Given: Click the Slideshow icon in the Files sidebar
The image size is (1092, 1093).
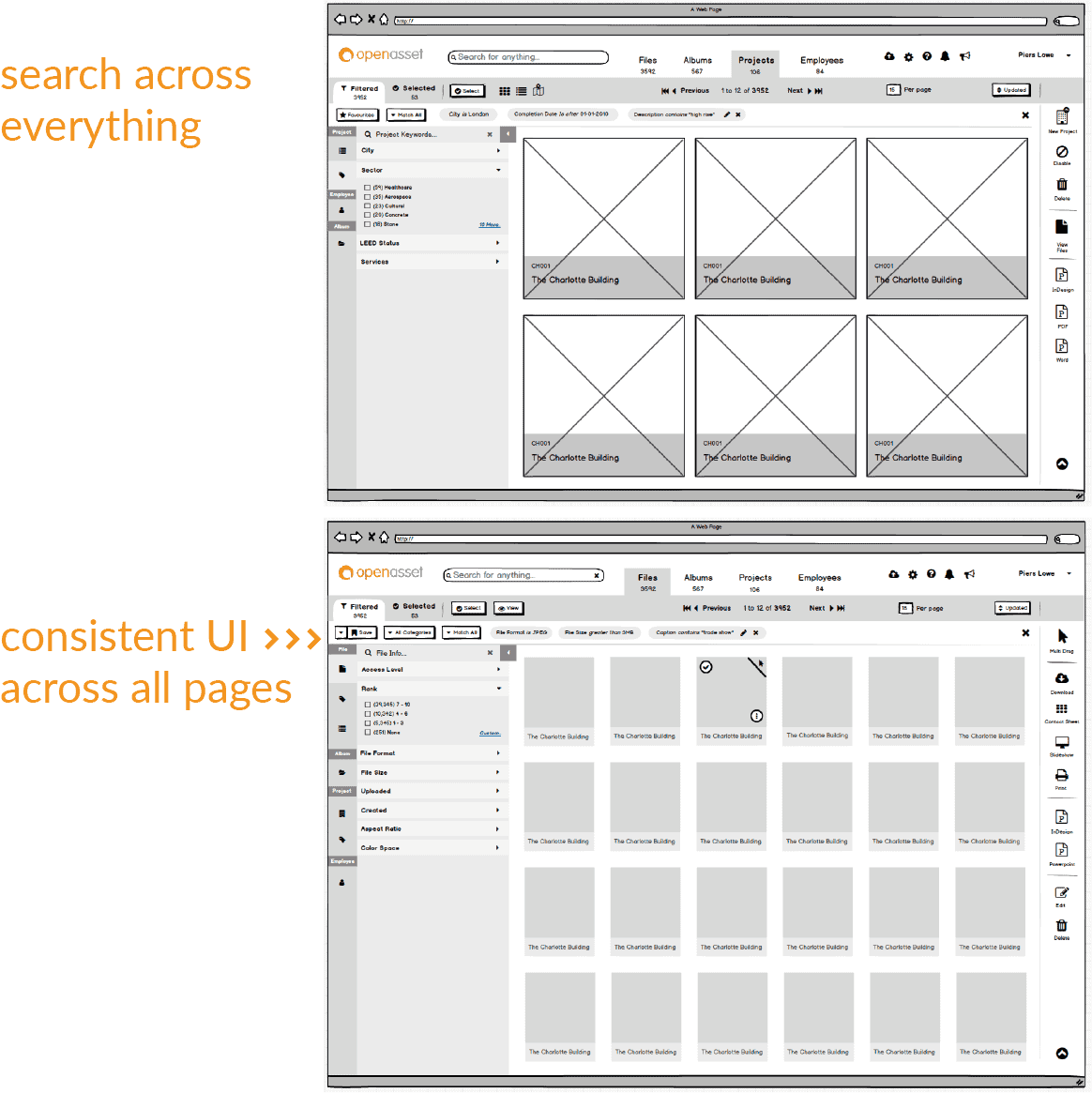Looking at the screenshot, I should coord(1061,742).
